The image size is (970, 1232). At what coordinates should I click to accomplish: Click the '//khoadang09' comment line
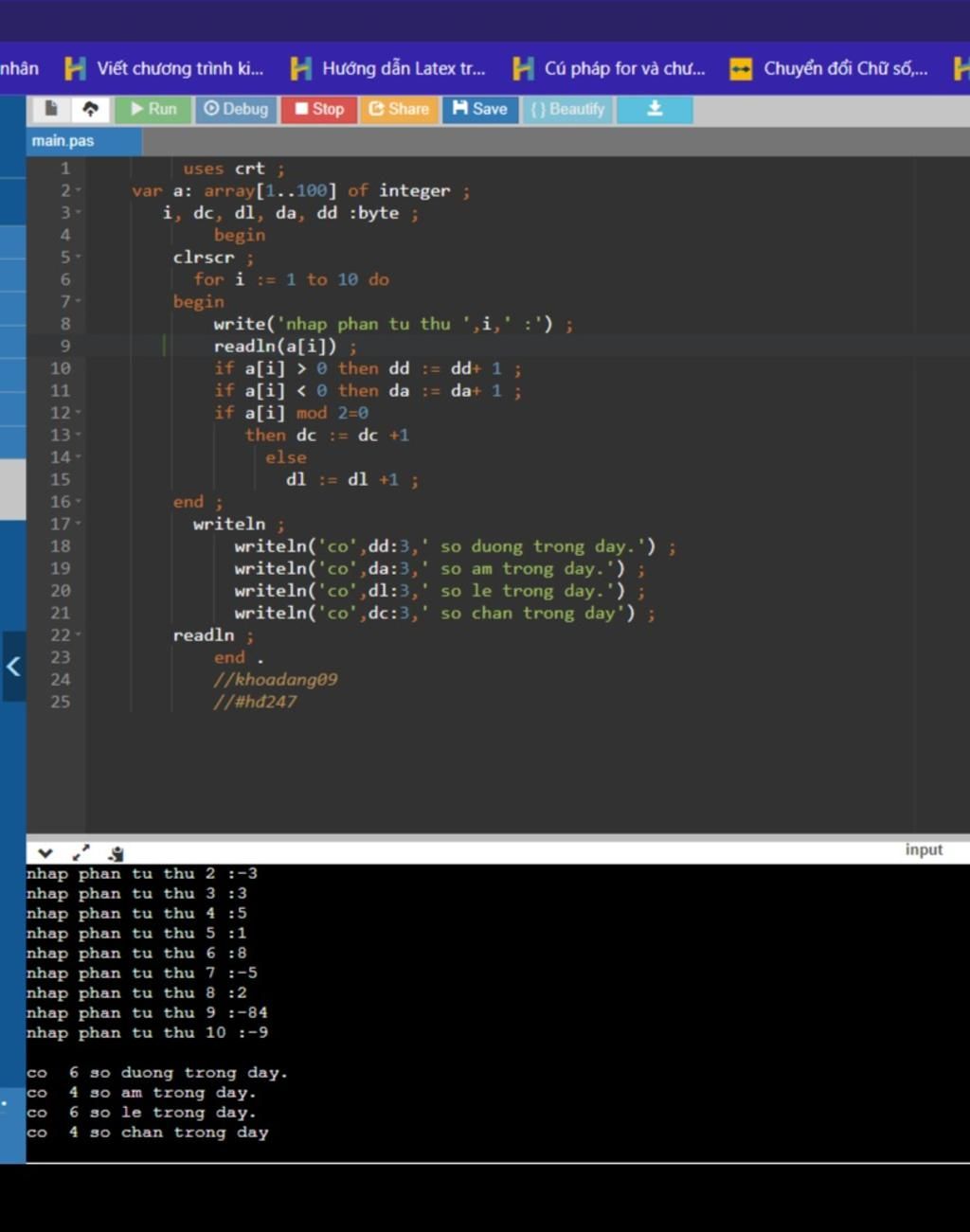[x=275, y=679]
